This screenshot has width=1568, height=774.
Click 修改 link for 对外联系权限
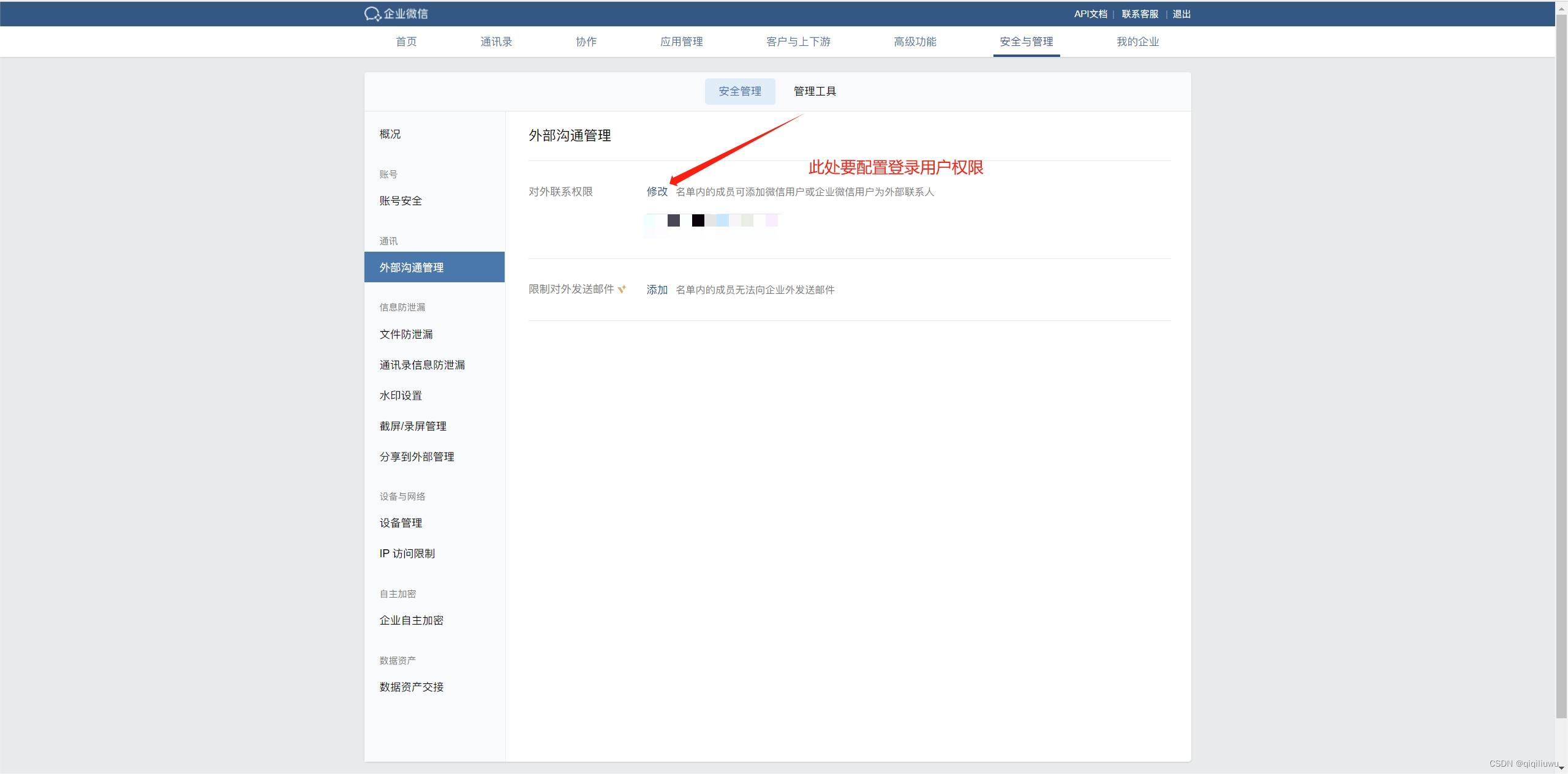(657, 192)
